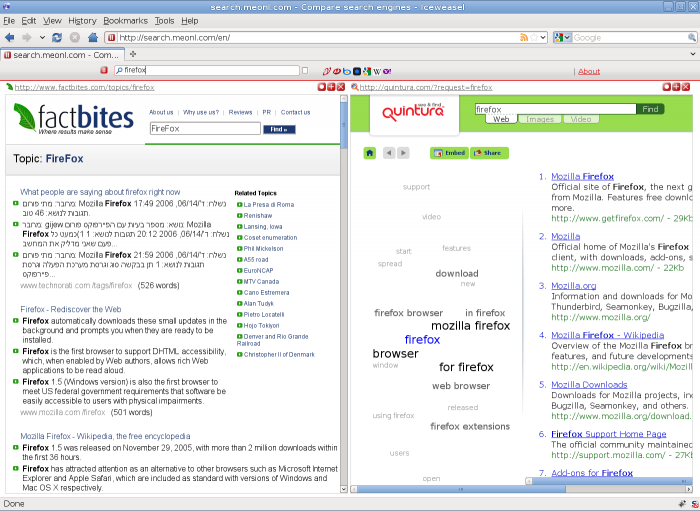Focus the browser URL address field
The height and width of the screenshot is (511, 700).
click(317, 37)
